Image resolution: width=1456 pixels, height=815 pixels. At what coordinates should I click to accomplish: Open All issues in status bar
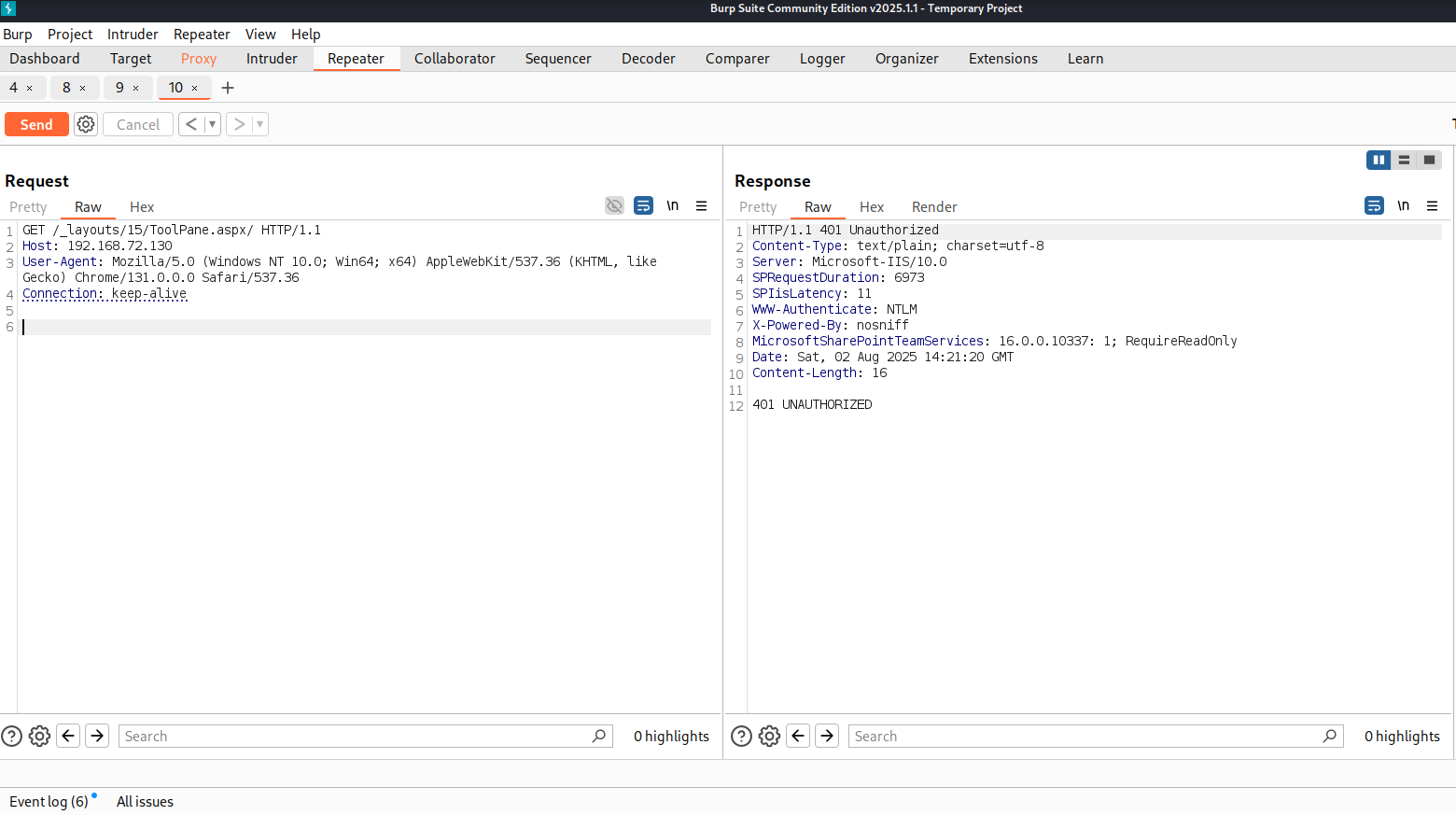(145, 801)
